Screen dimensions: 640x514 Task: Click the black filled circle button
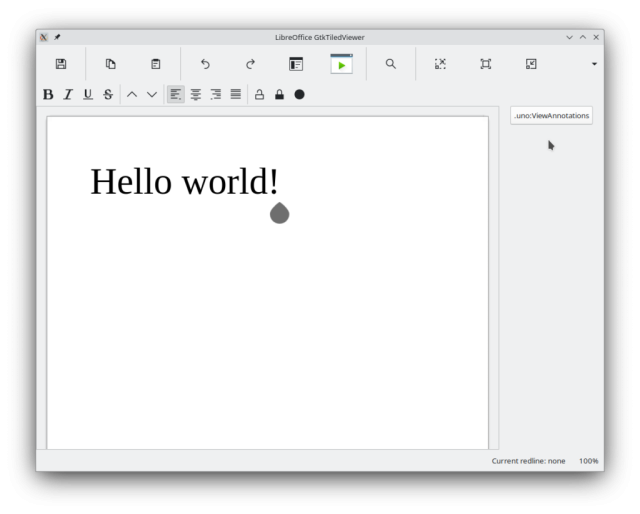pyautogui.click(x=299, y=95)
